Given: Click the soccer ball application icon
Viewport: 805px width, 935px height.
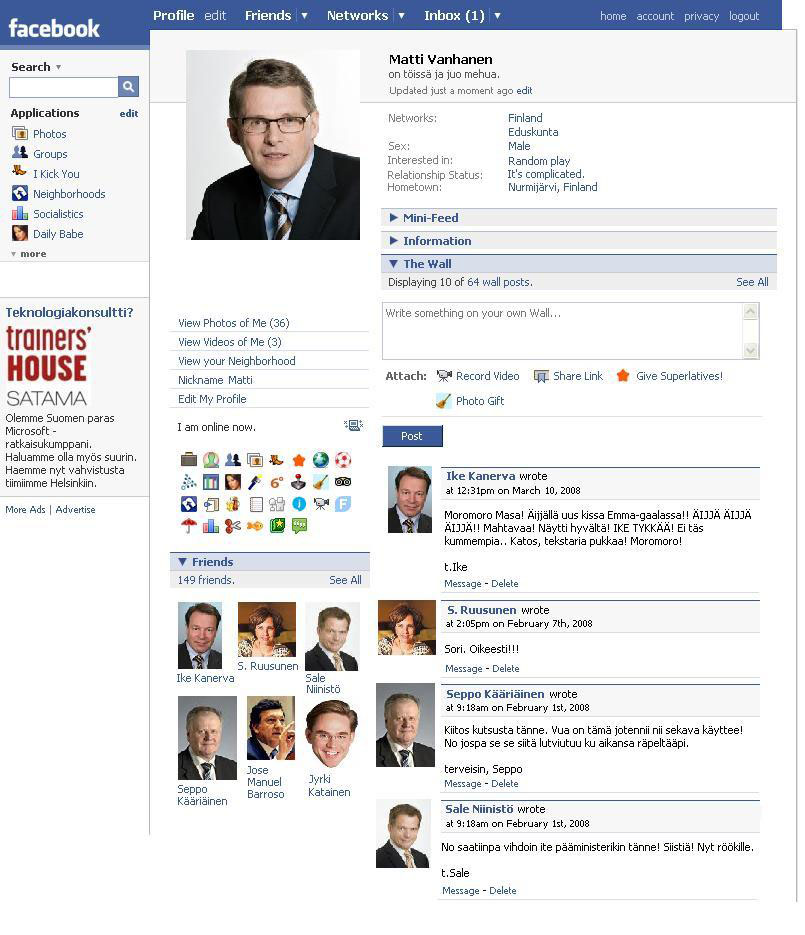Looking at the screenshot, I should 343,460.
